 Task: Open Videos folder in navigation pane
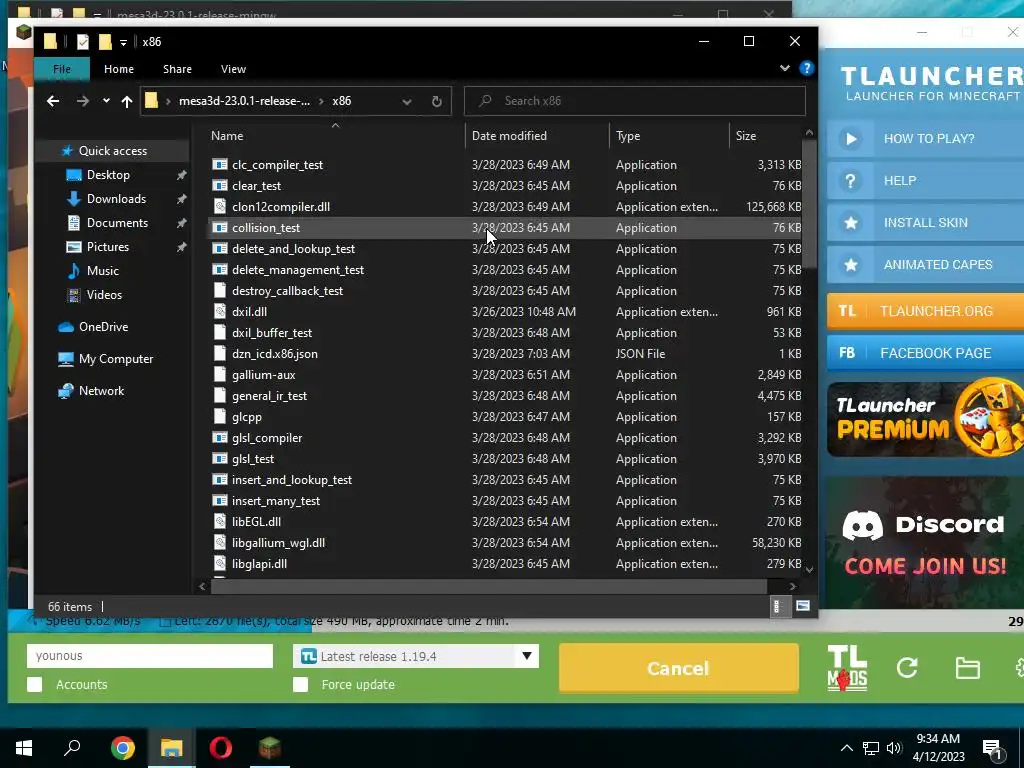104,295
